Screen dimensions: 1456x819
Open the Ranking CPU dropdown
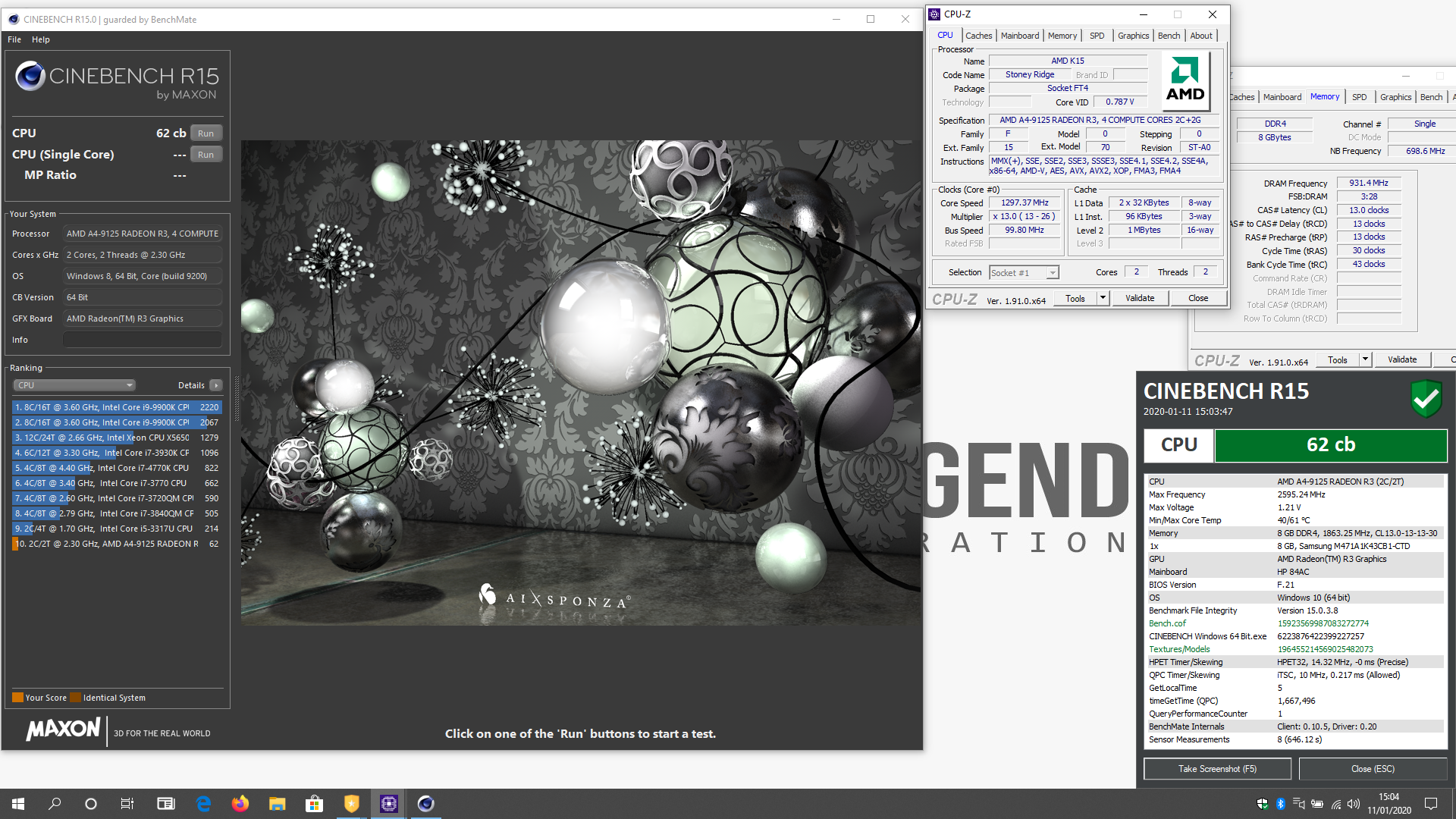pos(74,385)
